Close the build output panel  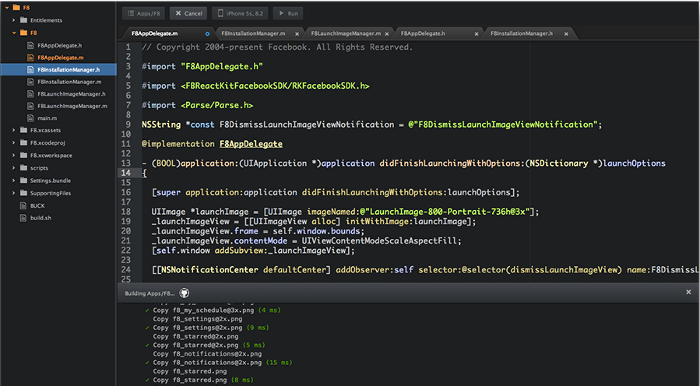click(688, 292)
